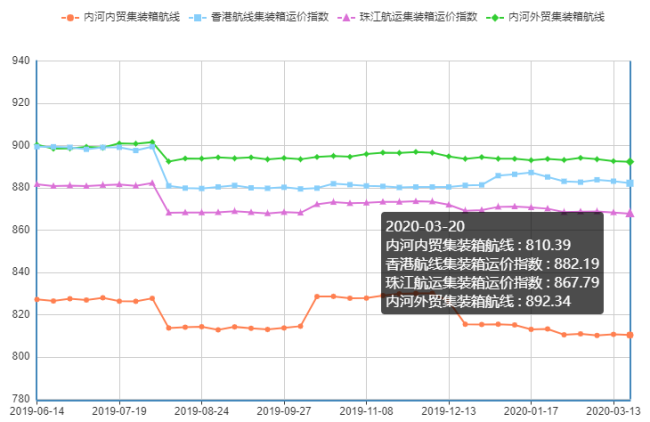Click tooltip value 882.19
Image resolution: width=650 pixels, height=422 pixels.
point(577,264)
